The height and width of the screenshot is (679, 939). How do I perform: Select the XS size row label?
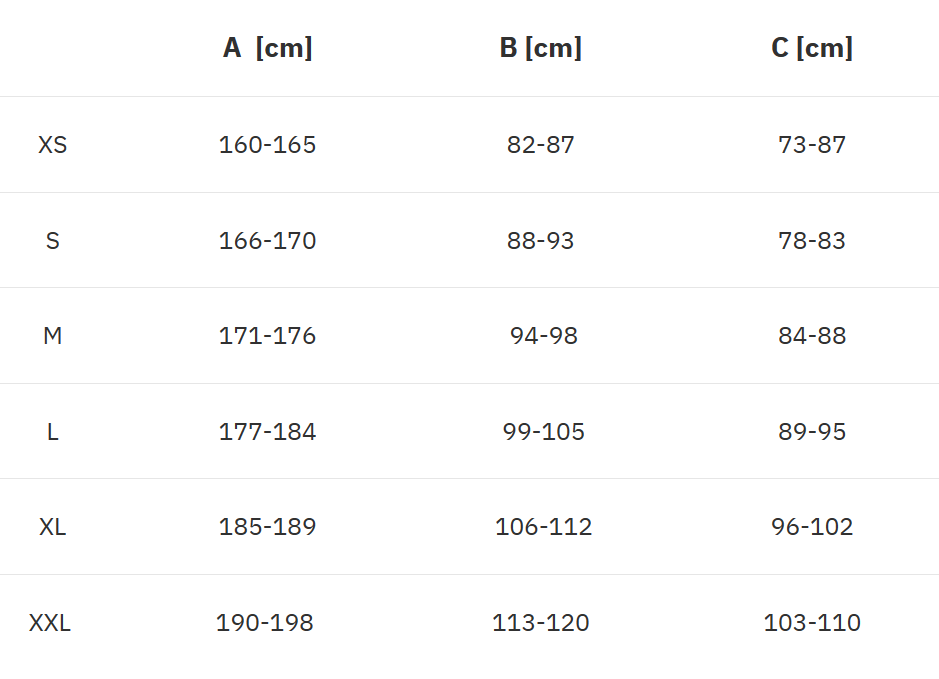pyautogui.click(x=53, y=145)
